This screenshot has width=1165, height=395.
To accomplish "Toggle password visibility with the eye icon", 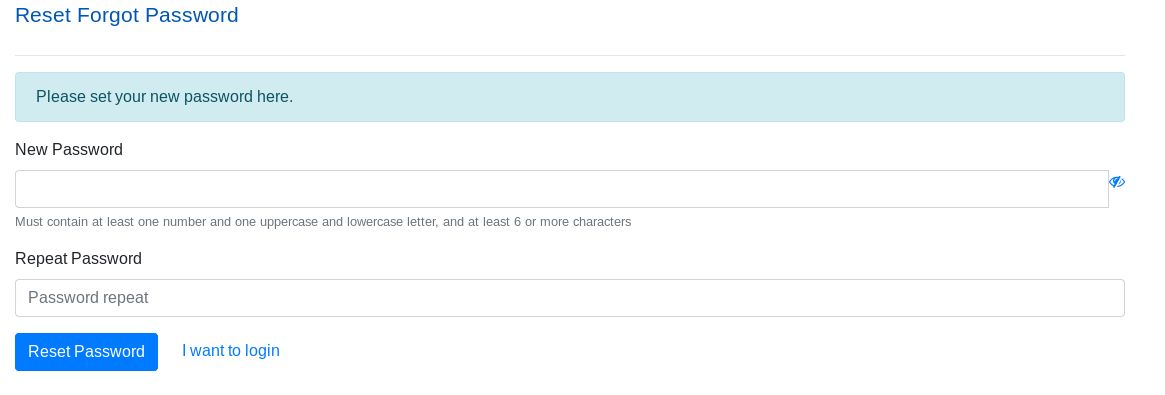I will tap(1116, 182).
